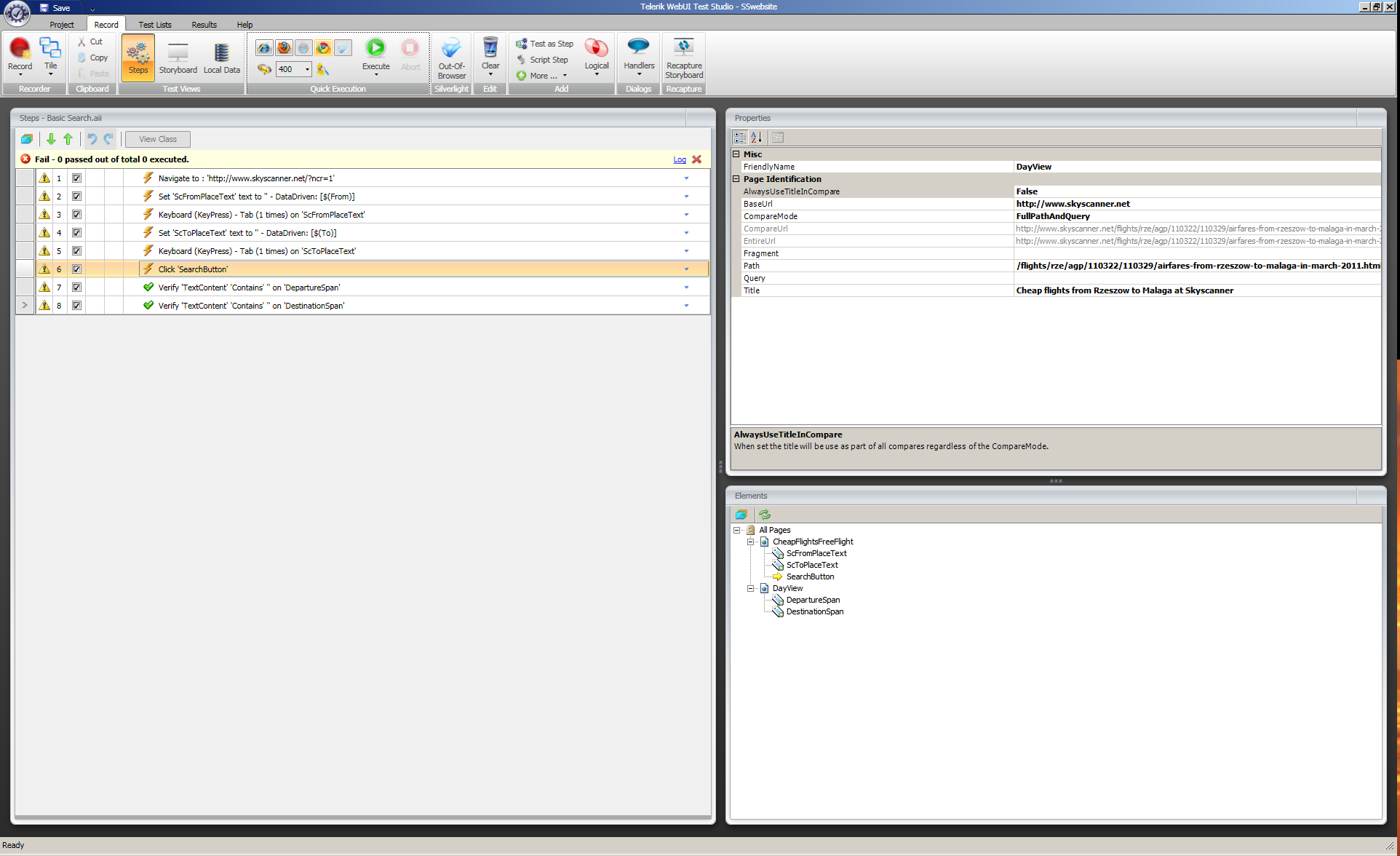Open the Storyboard test view
The width and height of the screenshot is (1400, 856).
point(178,58)
